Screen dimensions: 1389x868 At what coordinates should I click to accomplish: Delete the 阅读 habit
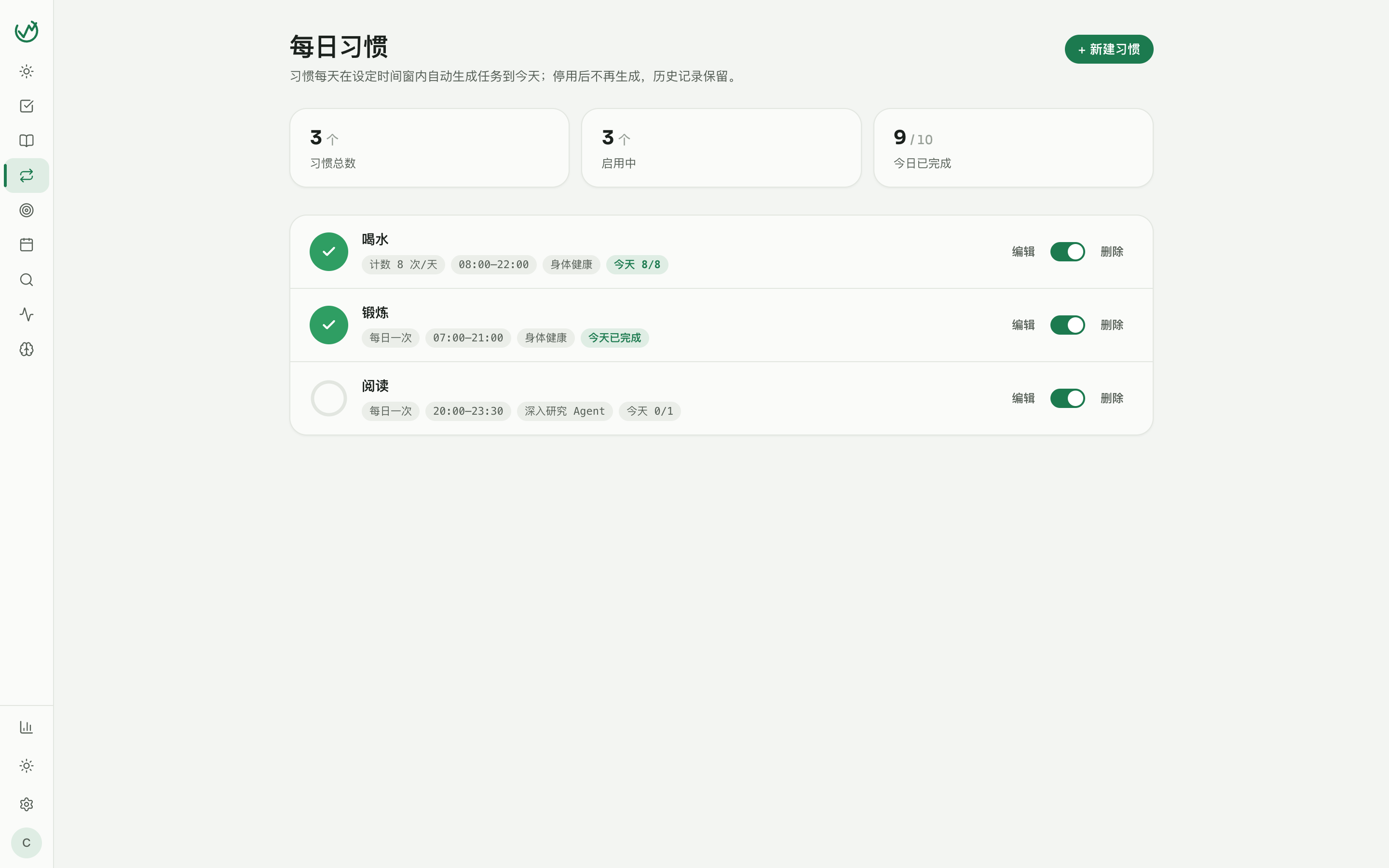pyautogui.click(x=1112, y=398)
